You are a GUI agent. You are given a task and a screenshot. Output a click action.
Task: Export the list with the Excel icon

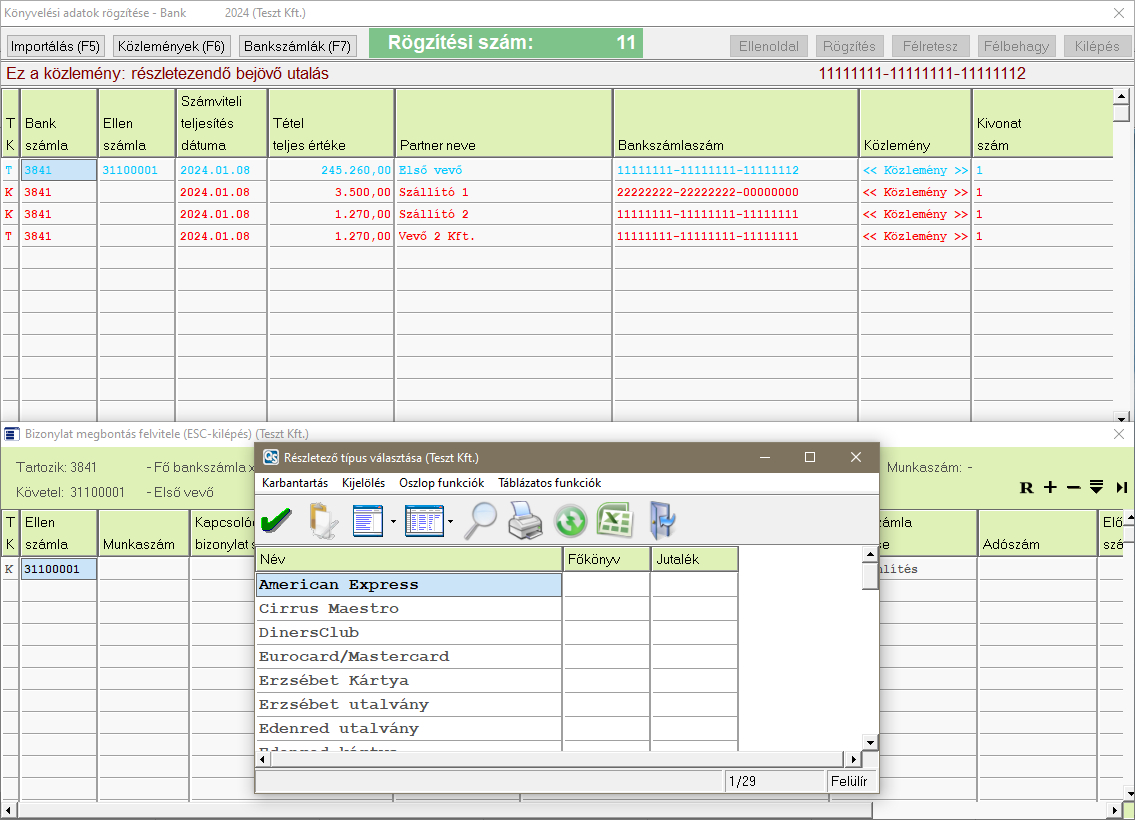point(612,520)
